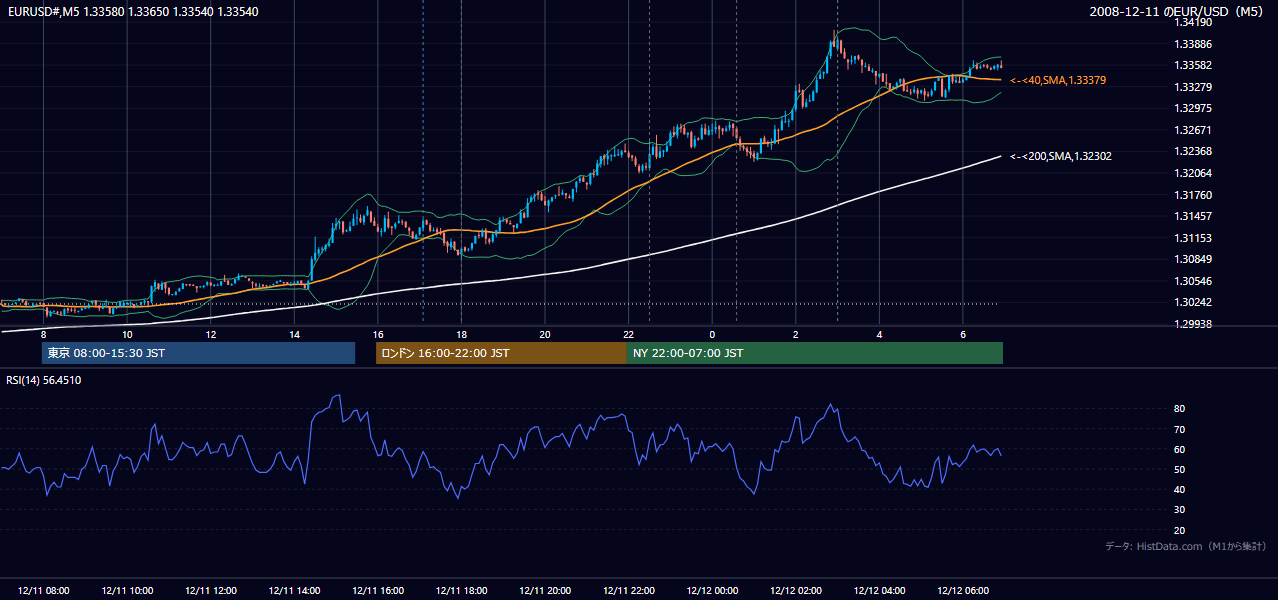
Task: Click price level 1.29938 on axis
Action: coord(1193,324)
